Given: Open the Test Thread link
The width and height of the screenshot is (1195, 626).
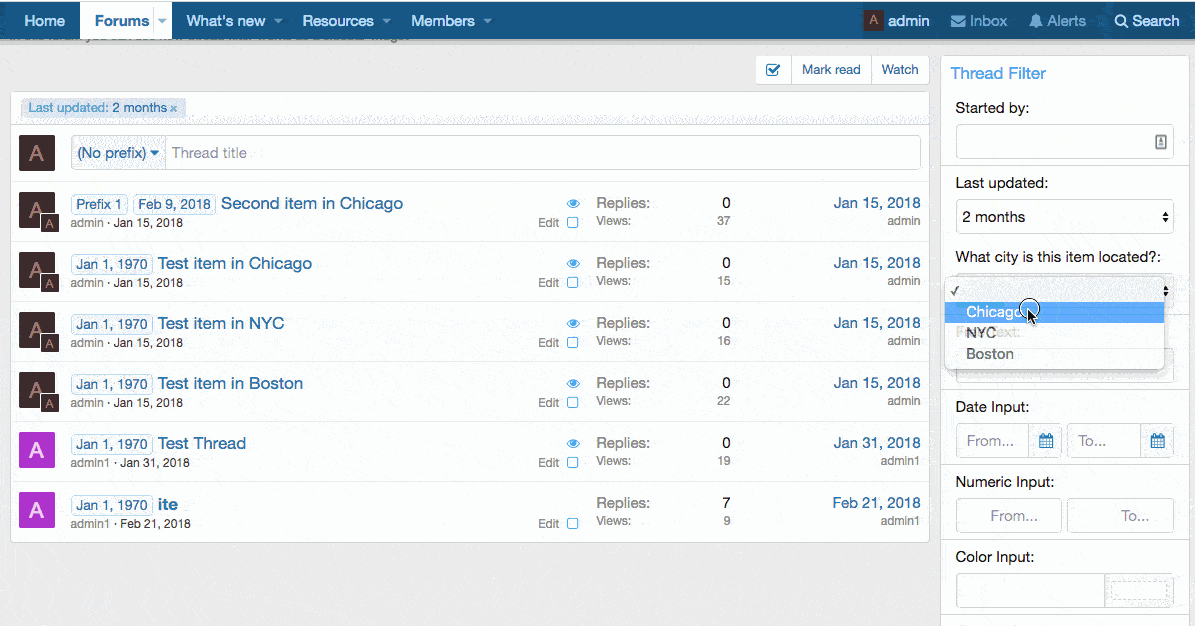Looking at the screenshot, I should [x=201, y=444].
